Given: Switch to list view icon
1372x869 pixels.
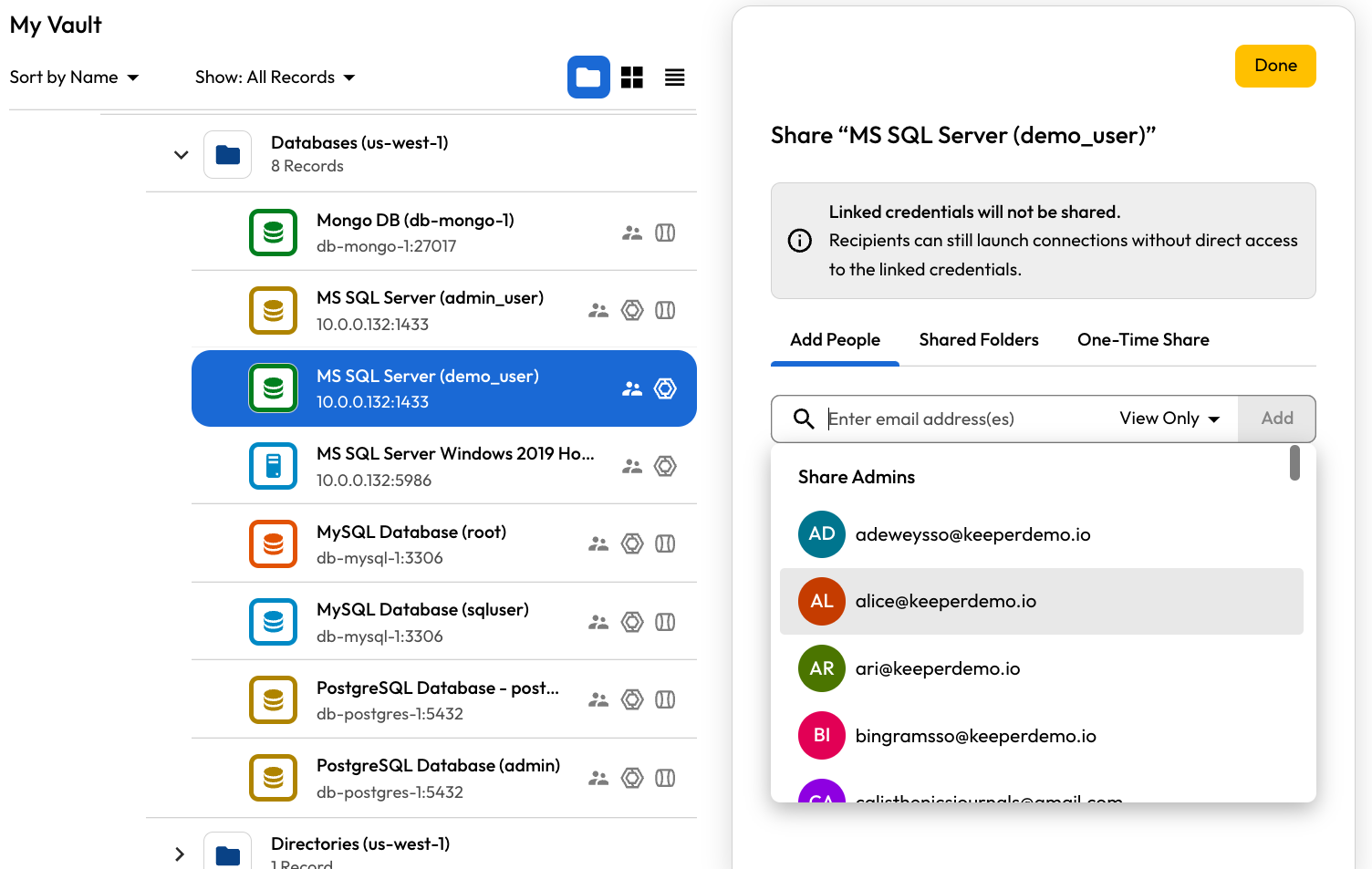Looking at the screenshot, I should (675, 78).
